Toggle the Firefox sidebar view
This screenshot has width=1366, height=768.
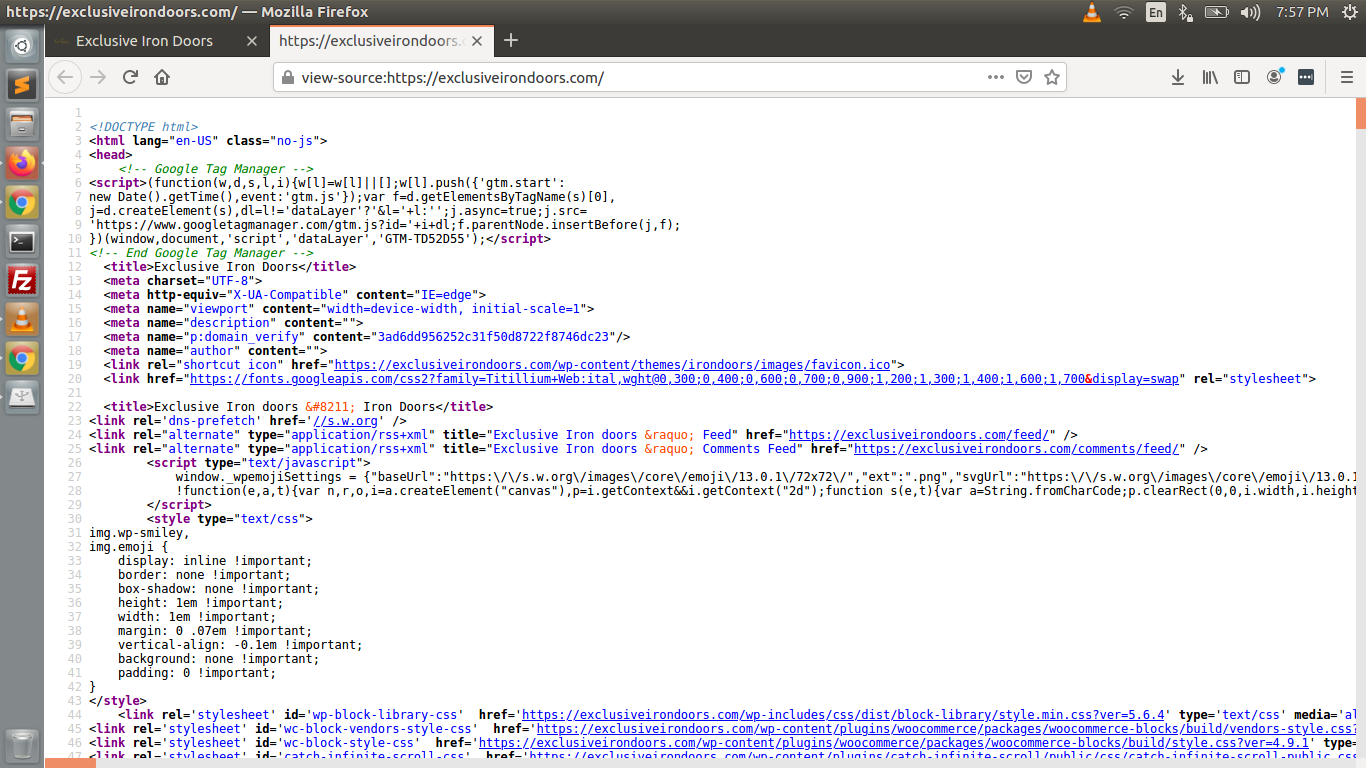(1242, 77)
